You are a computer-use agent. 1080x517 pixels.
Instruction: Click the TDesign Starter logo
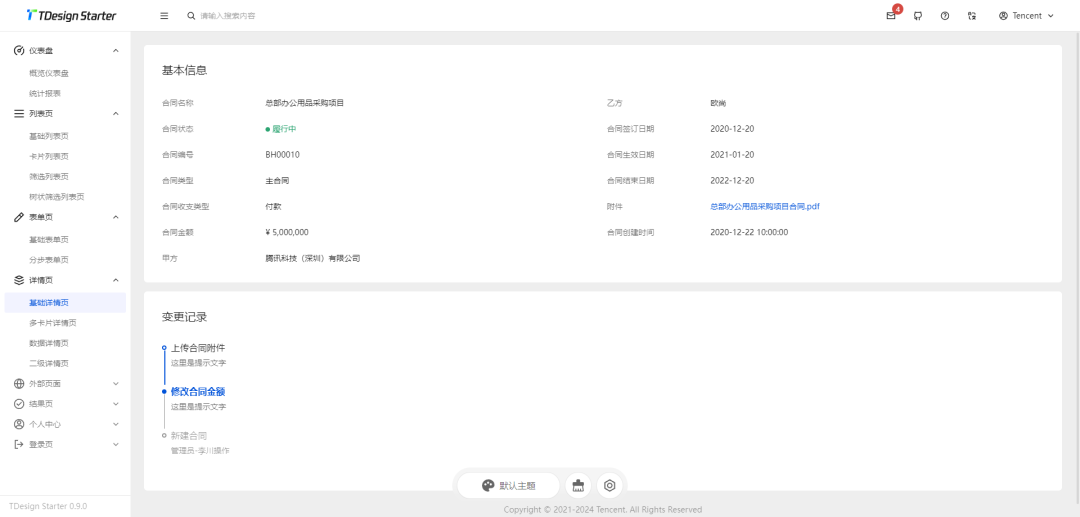[x=71, y=16]
